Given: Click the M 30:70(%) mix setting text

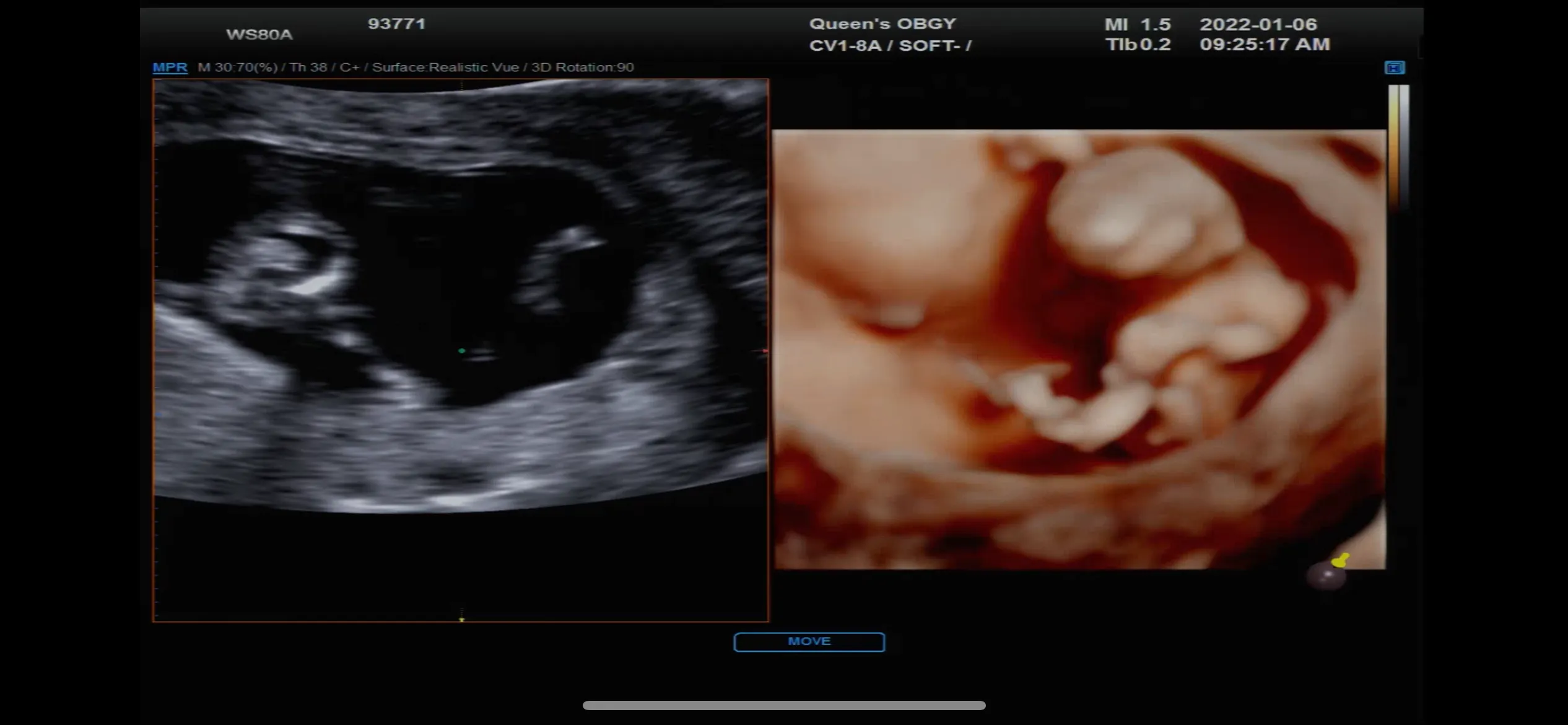Looking at the screenshot, I should pos(237,67).
